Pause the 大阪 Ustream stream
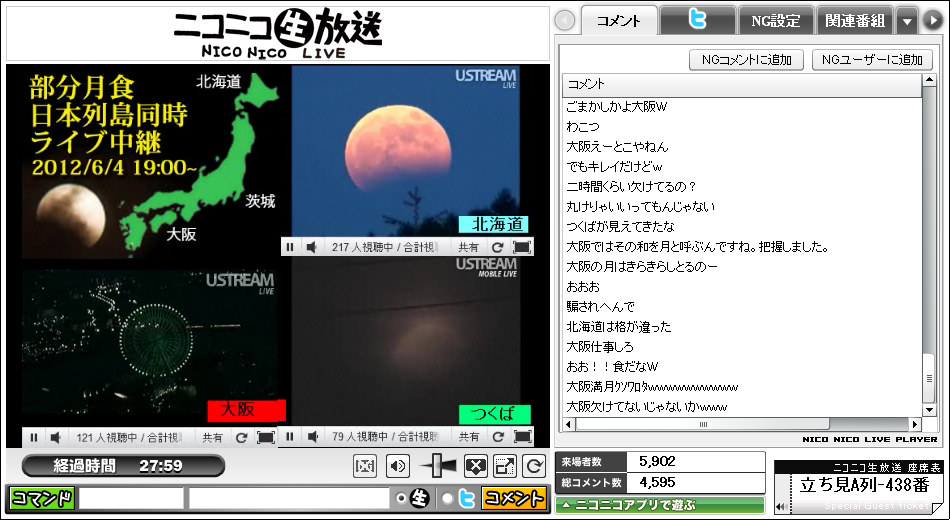Viewport: 950px width, 520px height. (34, 437)
